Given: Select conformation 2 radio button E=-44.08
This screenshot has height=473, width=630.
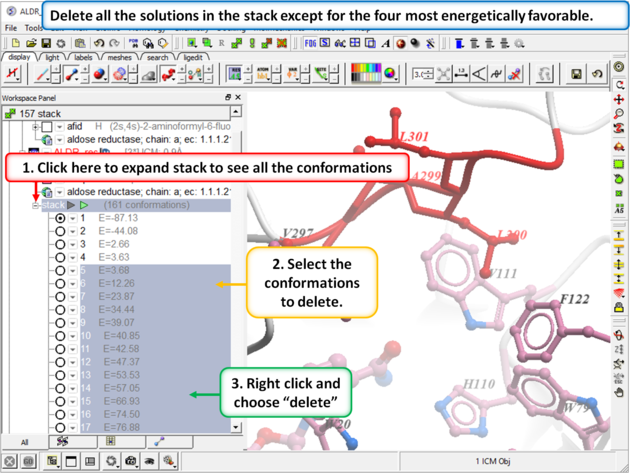Looking at the screenshot, I should point(60,231).
